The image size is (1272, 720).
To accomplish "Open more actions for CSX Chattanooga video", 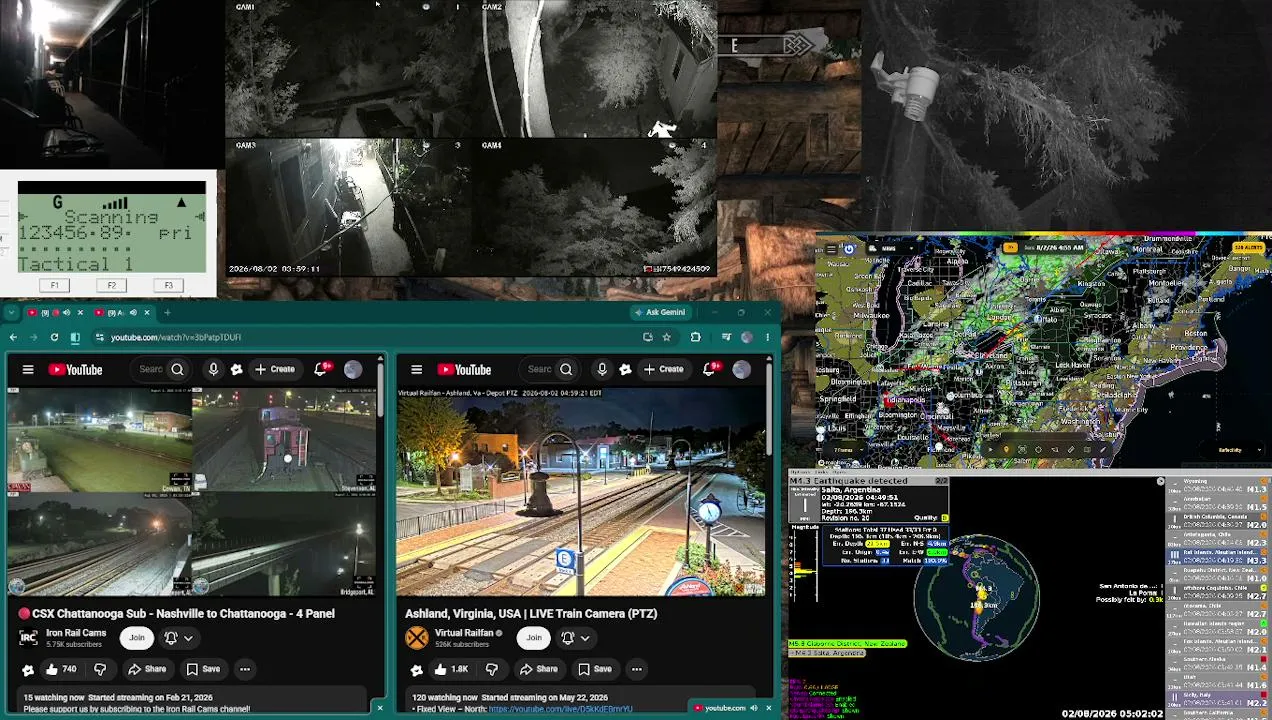I will pyautogui.click(x=245, y=669).
